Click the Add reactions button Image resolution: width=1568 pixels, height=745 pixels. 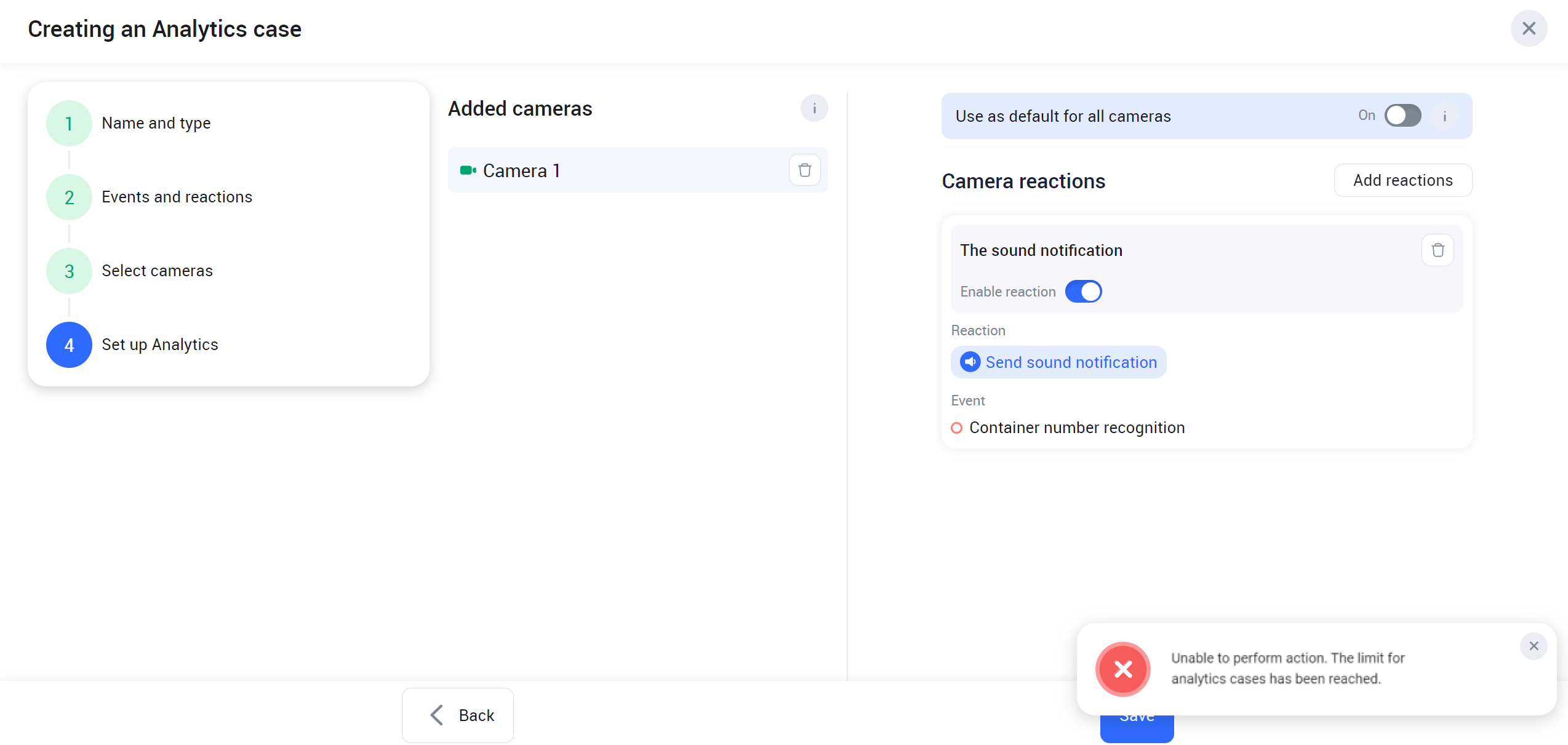(1402, 180)
